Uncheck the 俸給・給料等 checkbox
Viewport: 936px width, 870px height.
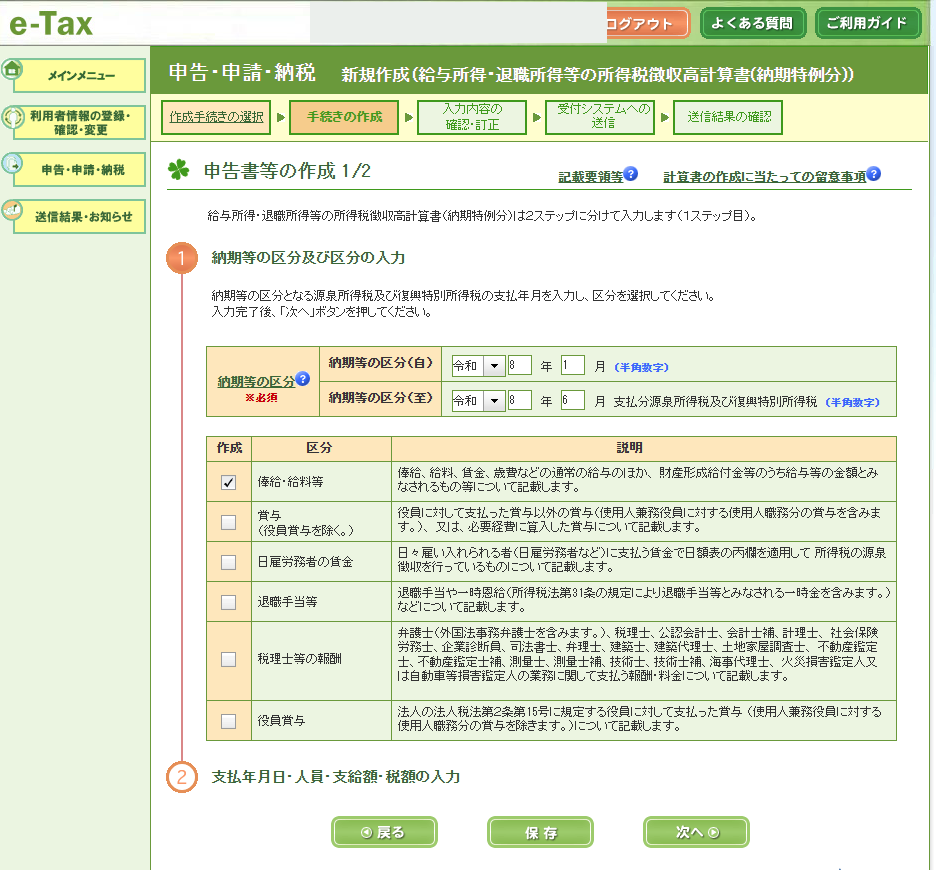point(228,482)
